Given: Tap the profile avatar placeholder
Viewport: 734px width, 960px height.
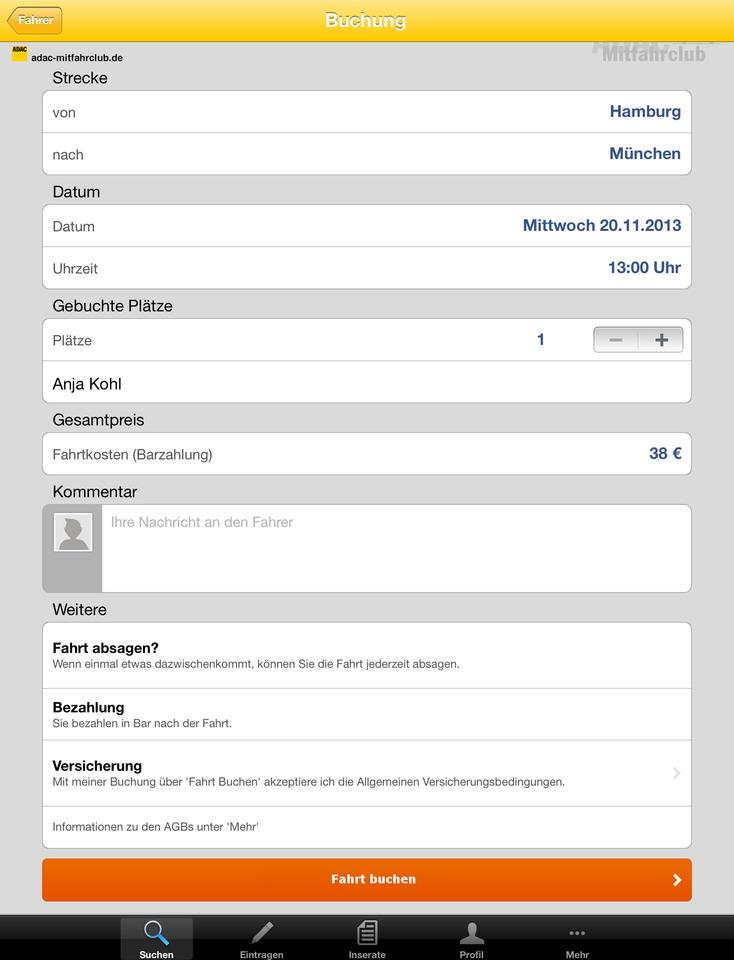Looking at the screenshot, I should pyautogui.click(x=73, y=532).
